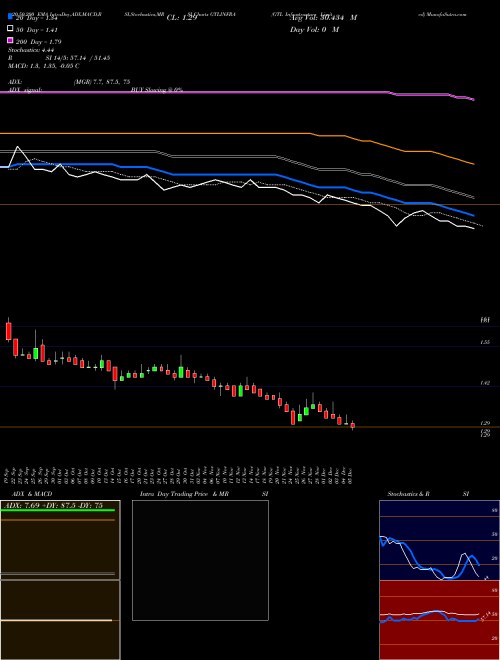Click the last red candlestick near 1.29

pyautogui.click(x=353, y=426)
